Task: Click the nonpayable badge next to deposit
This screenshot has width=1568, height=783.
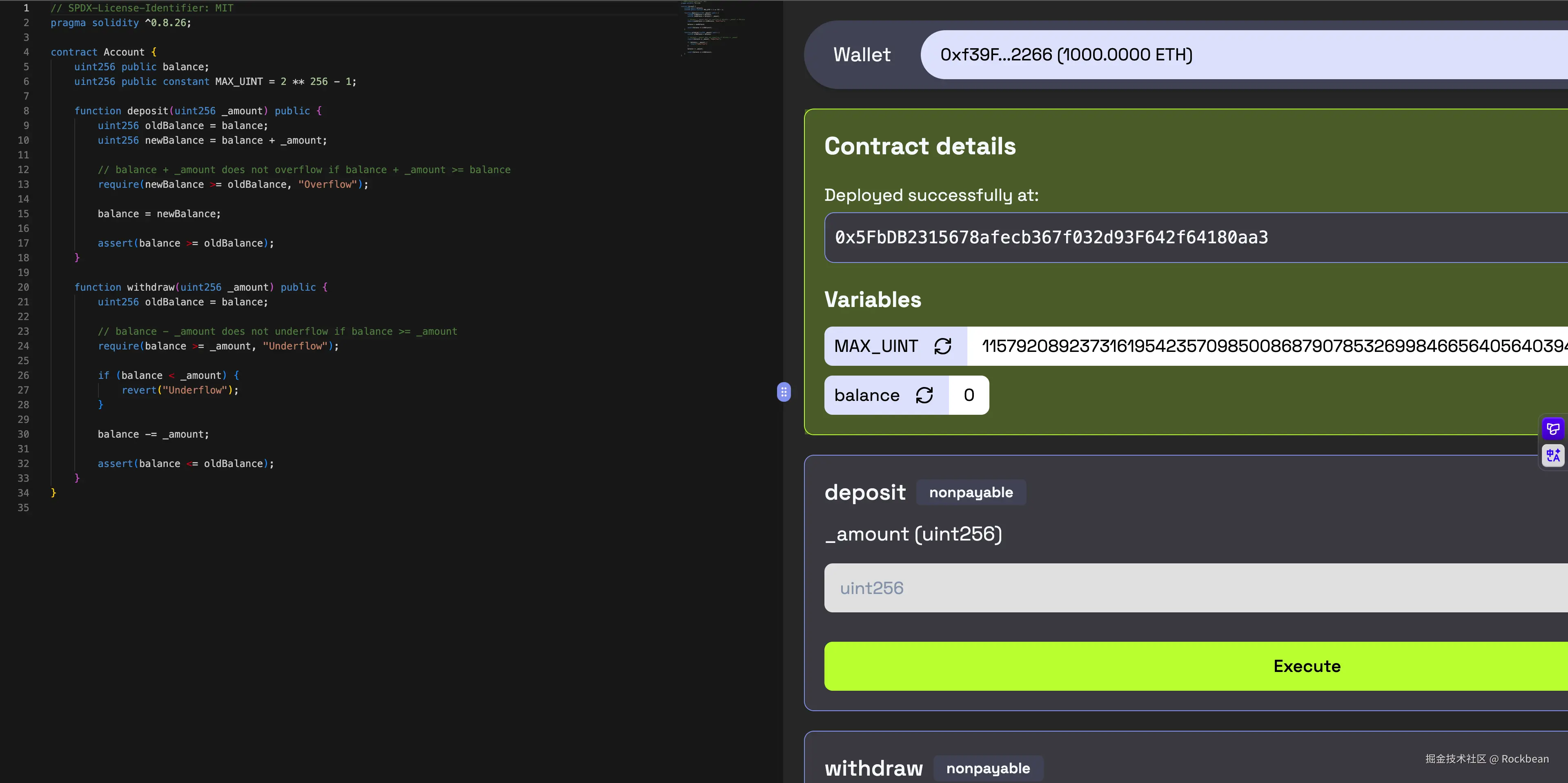Action: [x=970, y=492]
